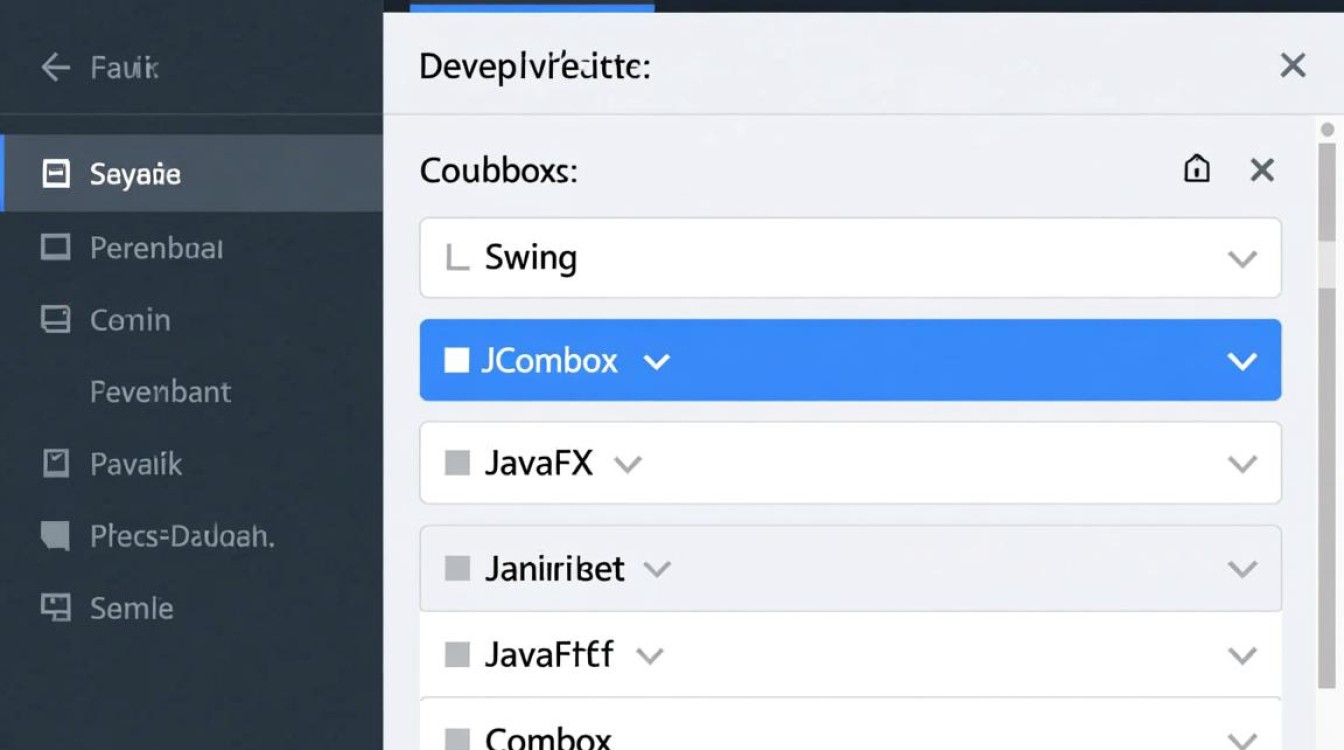Viewport: 1344px width, 750px height.
Task: Expand the small chevron next to JavaFX label
Action: pos(627,464)
